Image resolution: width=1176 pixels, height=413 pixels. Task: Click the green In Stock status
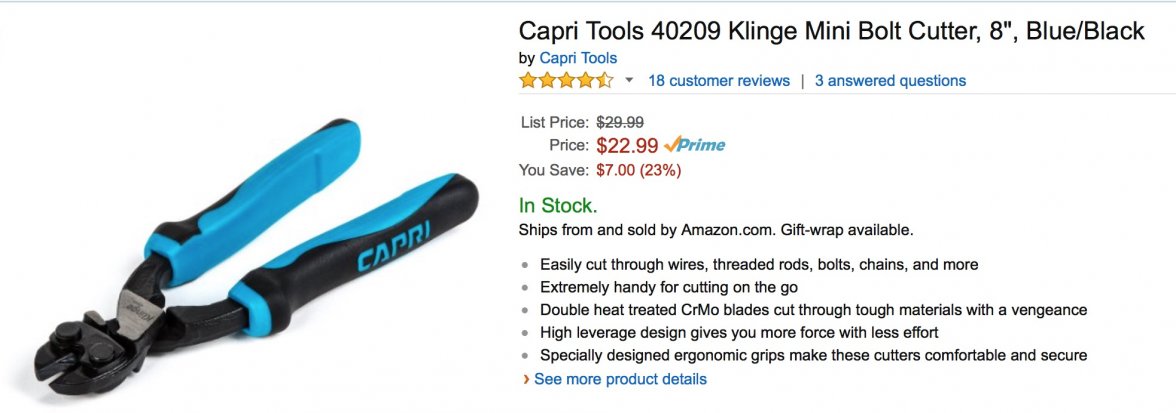[x=558, y=206]
